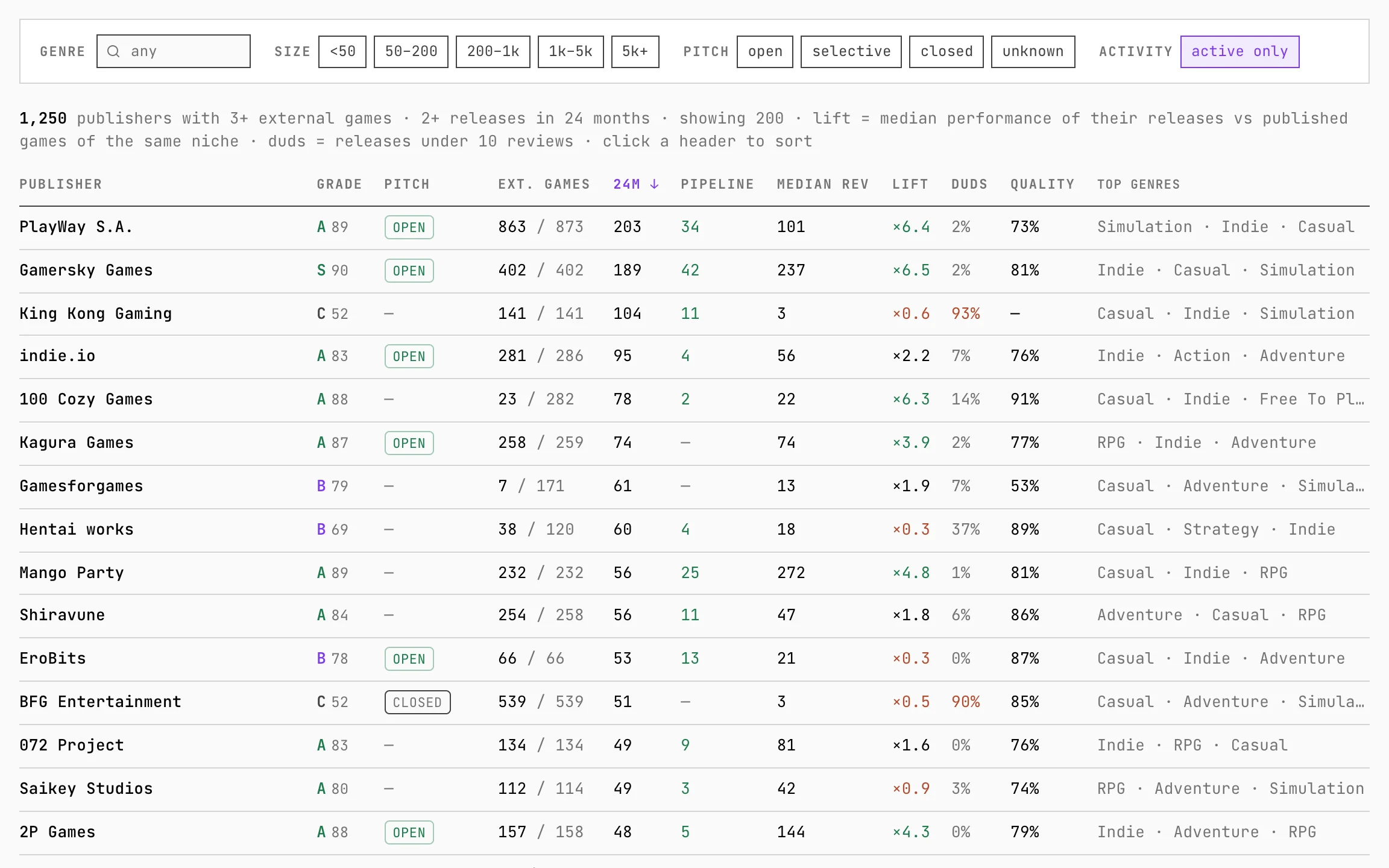Viewport: 1389px width, 868px height.
Task: Reverse sort on 24M column header
Action: [636, 184]
